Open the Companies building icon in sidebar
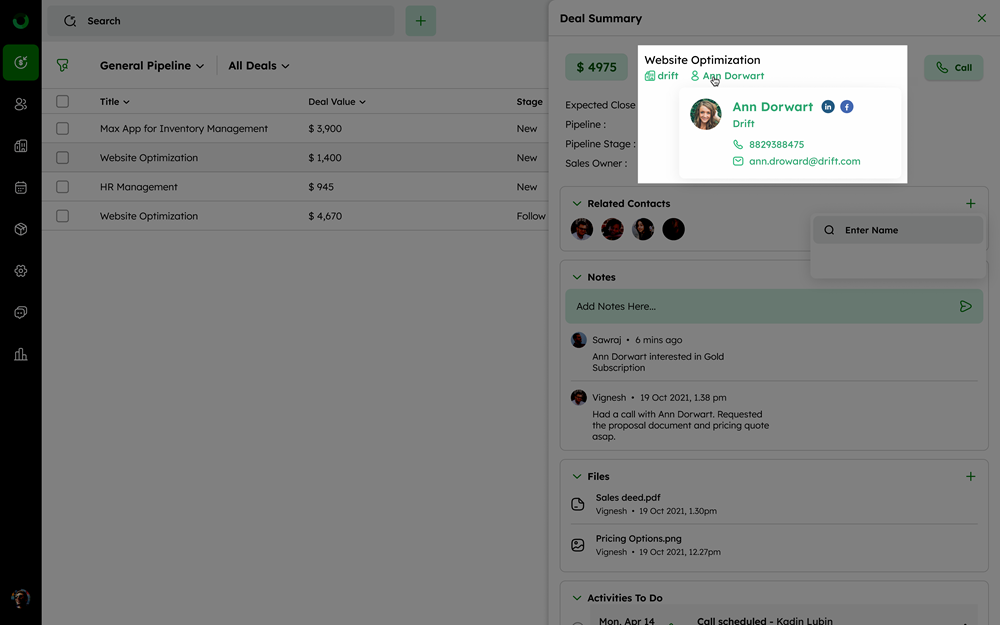Screen dimensions: 1000x625 pyautogui.click(x=20, y=146)
